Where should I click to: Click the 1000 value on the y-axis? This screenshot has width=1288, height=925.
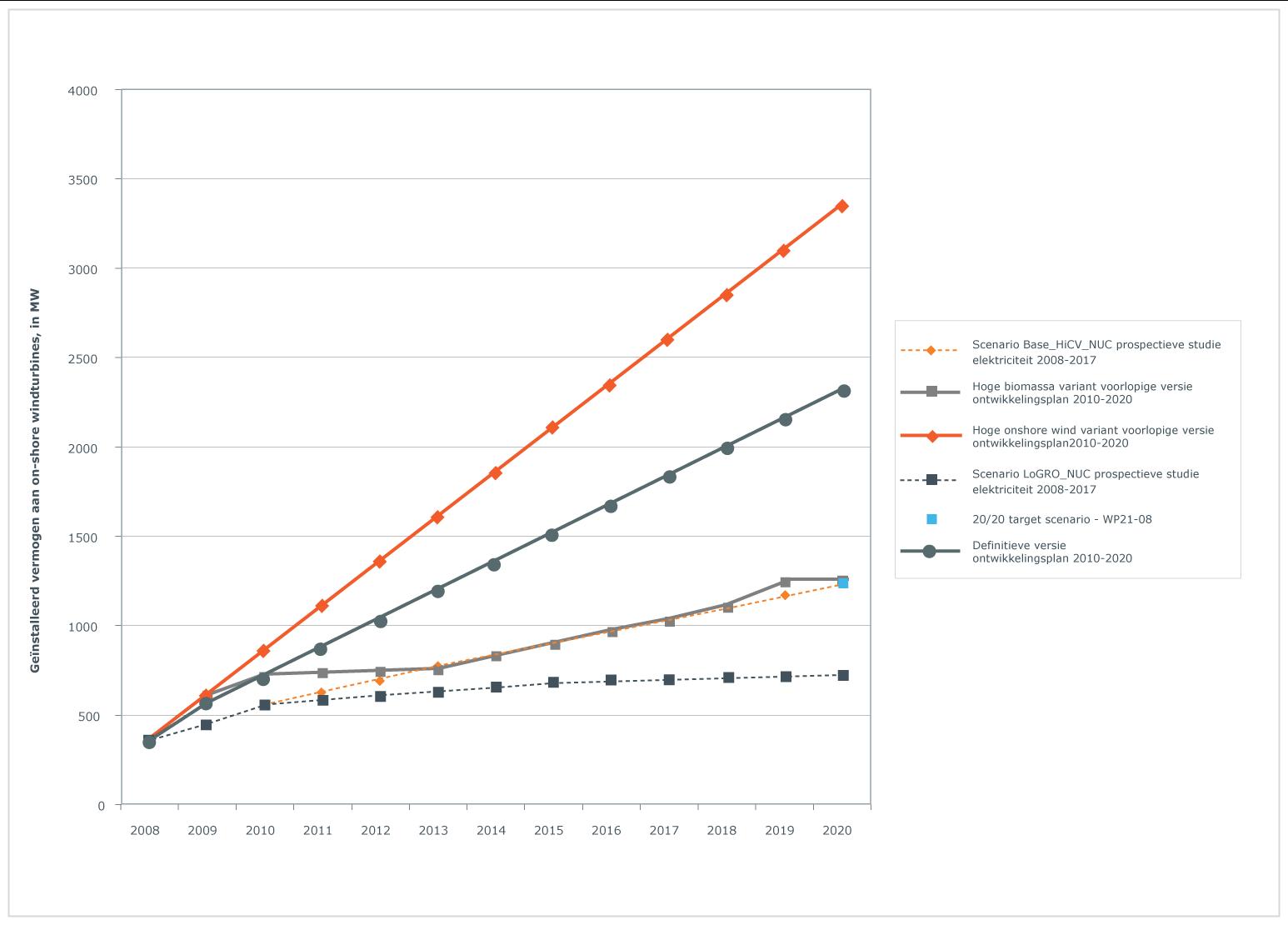click(82, 627)
